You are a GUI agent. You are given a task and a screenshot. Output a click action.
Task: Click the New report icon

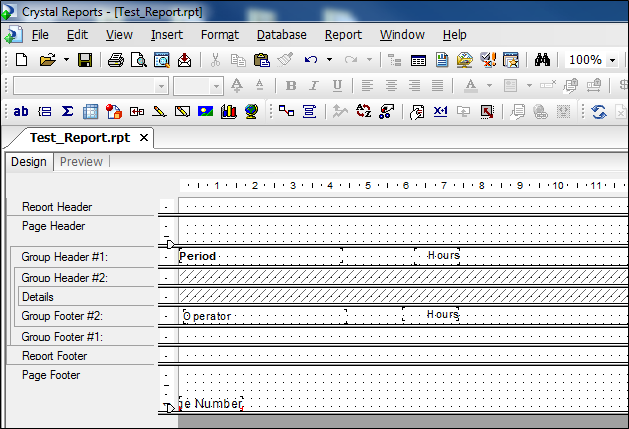21,60
